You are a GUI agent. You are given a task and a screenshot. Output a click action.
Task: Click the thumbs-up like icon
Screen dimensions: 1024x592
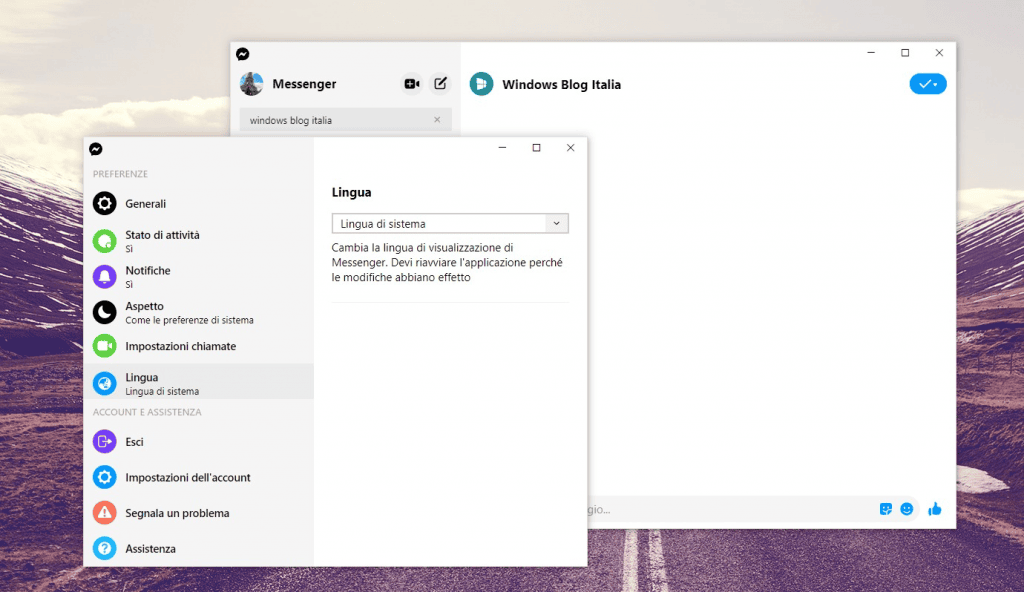[x=934, y=509]
